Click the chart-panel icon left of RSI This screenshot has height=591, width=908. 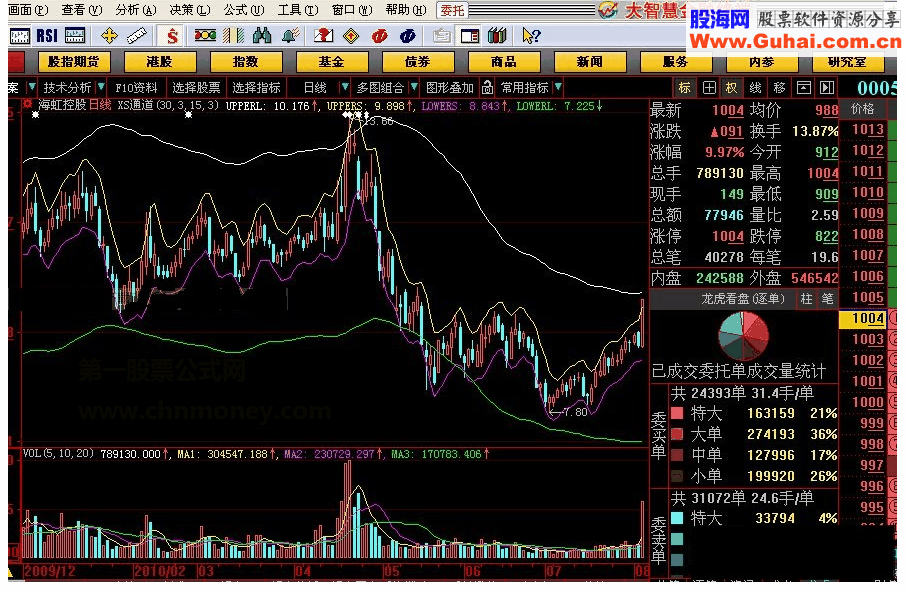click(20, 36)
